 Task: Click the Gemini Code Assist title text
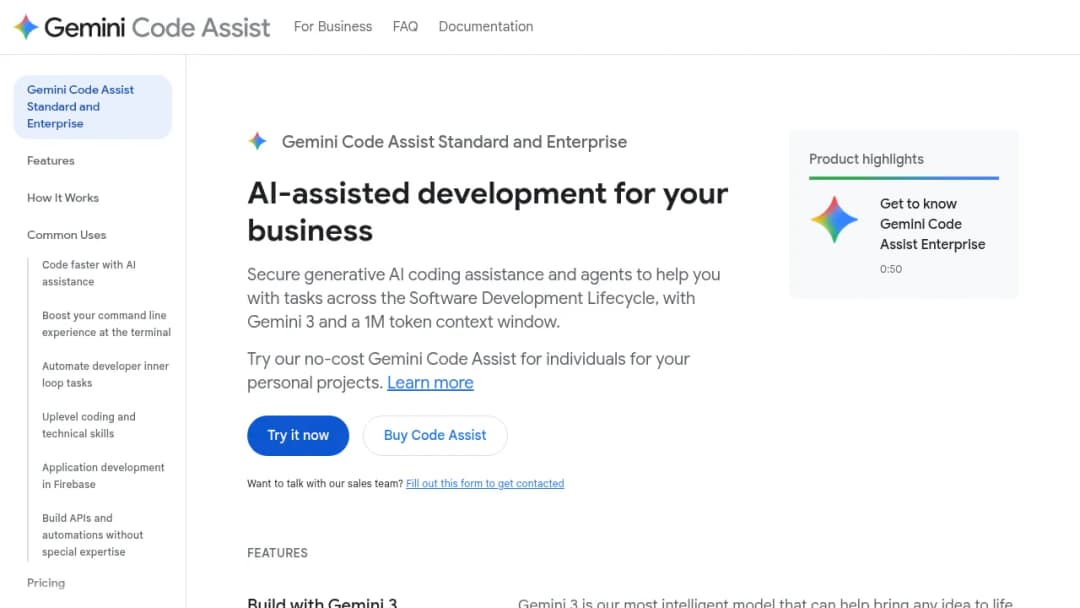click(157, 27)
